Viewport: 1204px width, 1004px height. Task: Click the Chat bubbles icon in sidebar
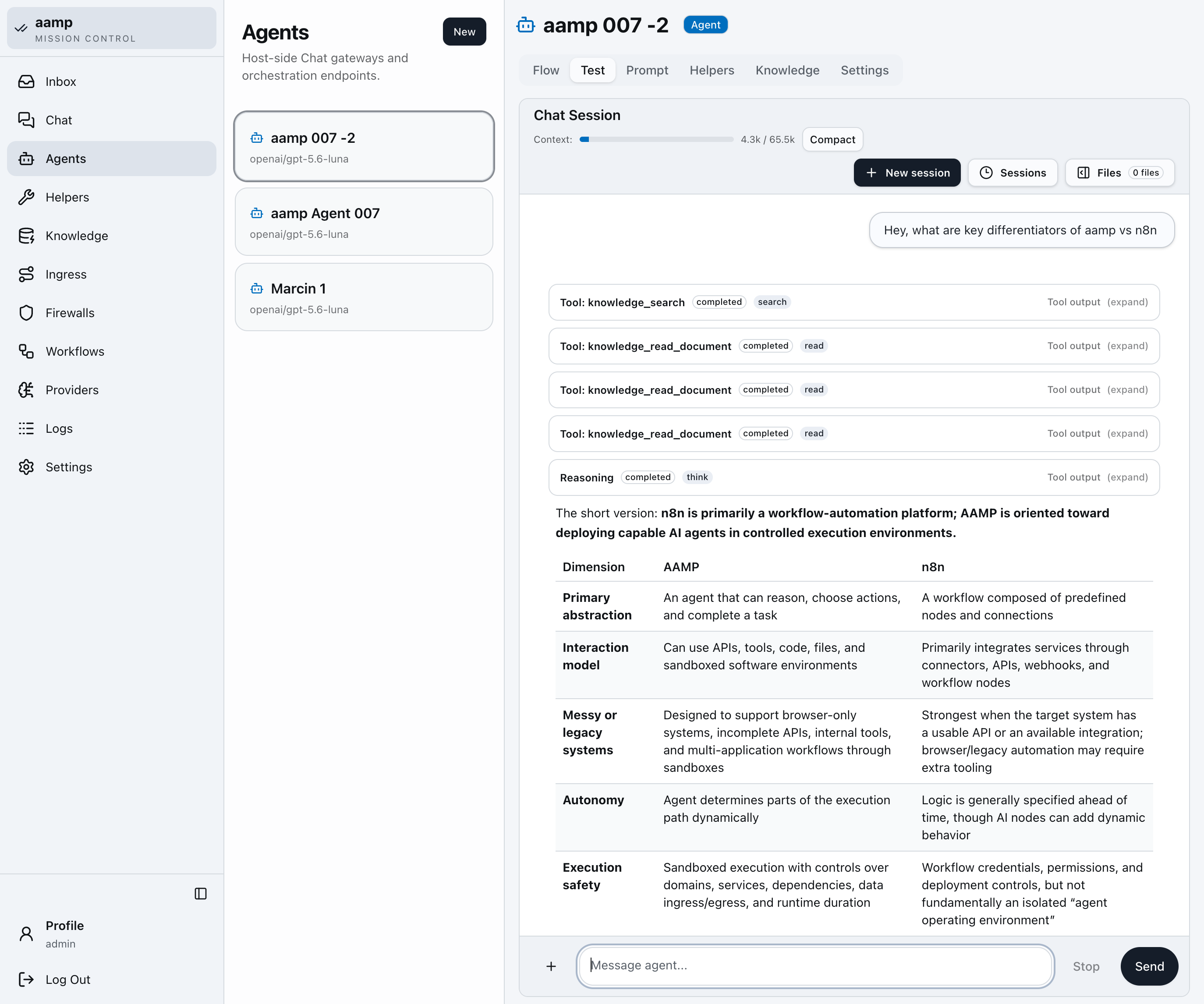(x=26, y=120)
